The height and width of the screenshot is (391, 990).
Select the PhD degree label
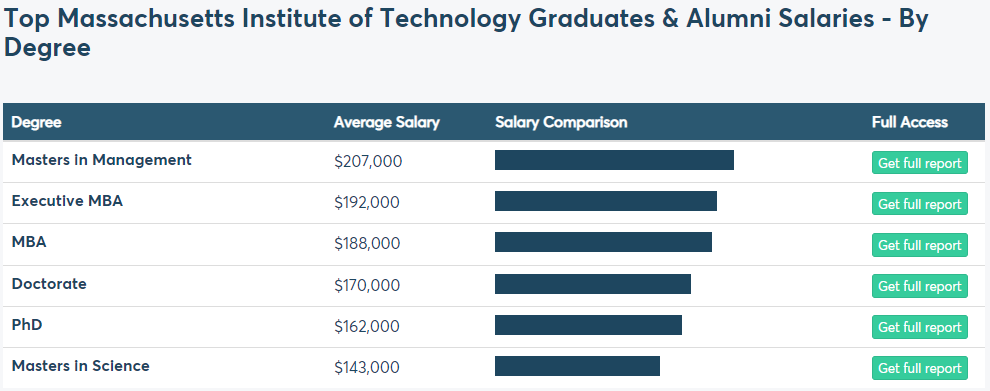coord(27,325)
